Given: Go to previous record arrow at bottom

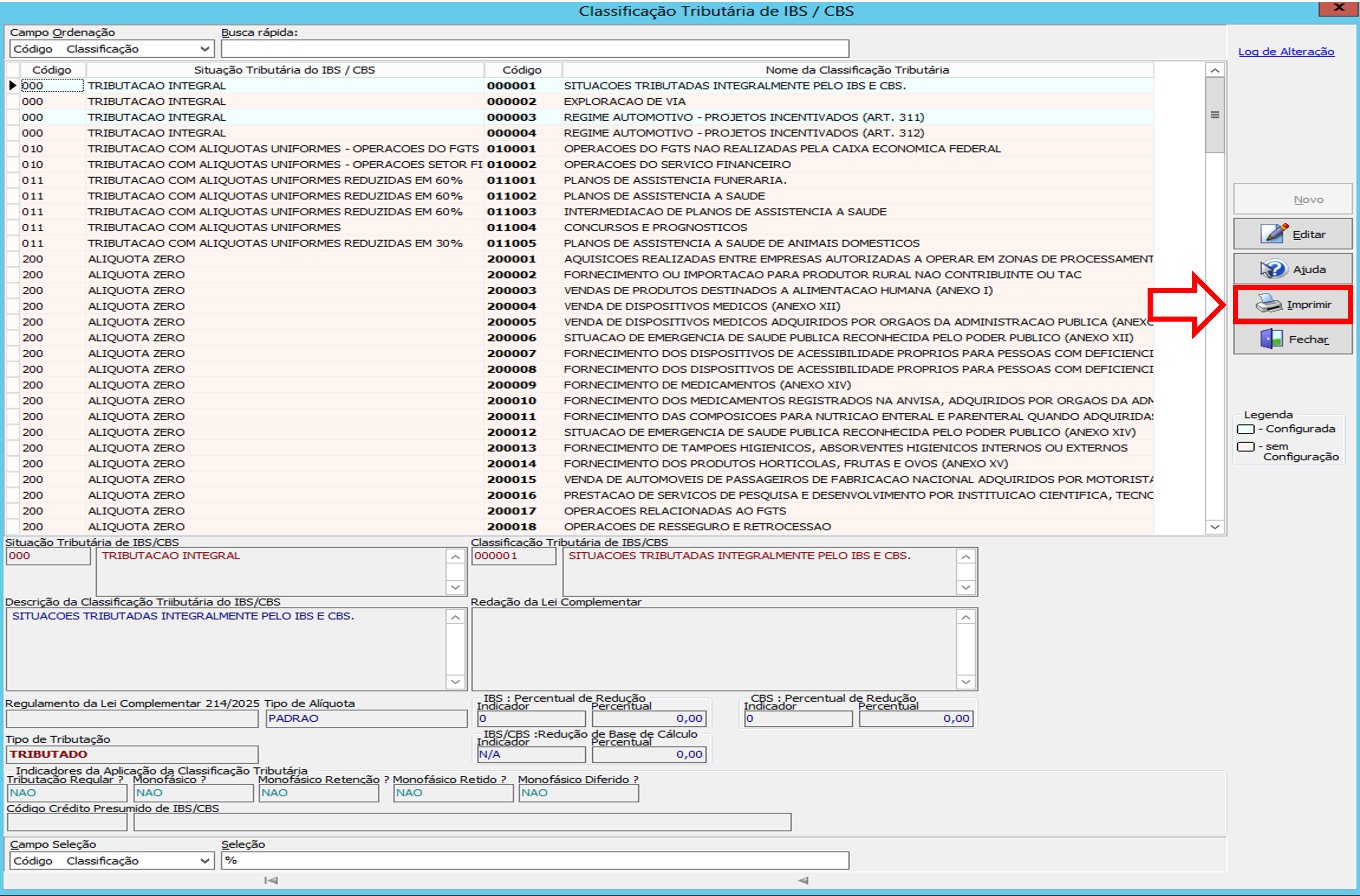Looking at the screenshot, I should coord(803,880).
